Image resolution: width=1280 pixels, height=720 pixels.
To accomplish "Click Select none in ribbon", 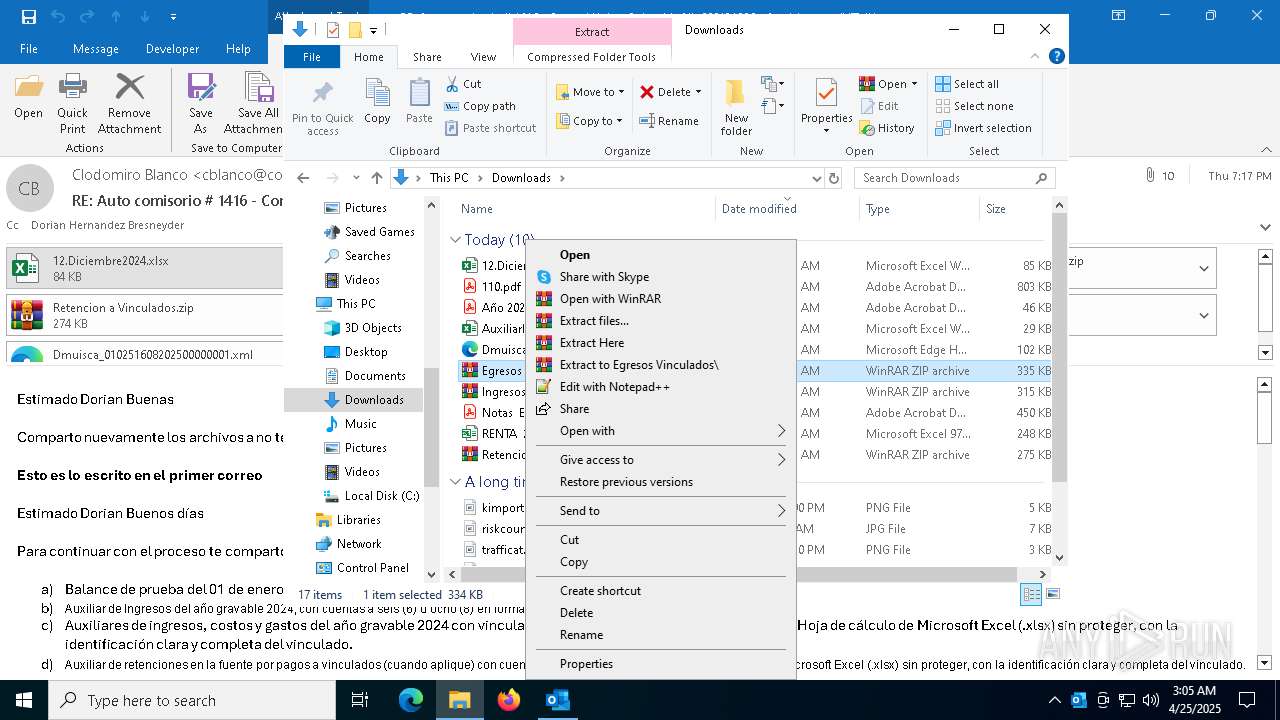I will pyautogui.click(x=974, y=106).
